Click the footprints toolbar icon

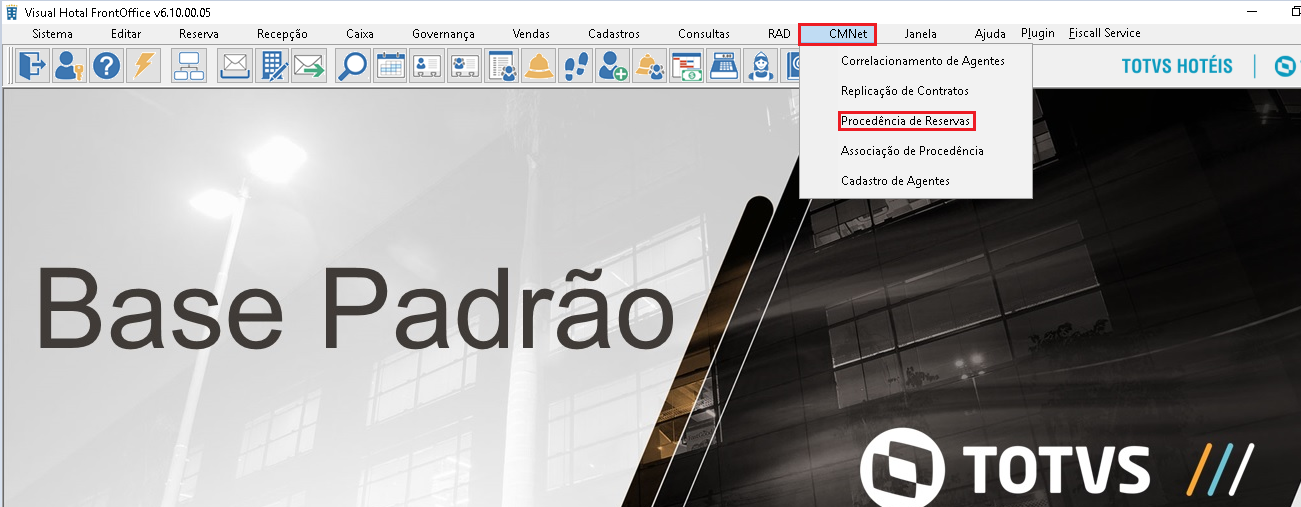click(x=576, y=67)
